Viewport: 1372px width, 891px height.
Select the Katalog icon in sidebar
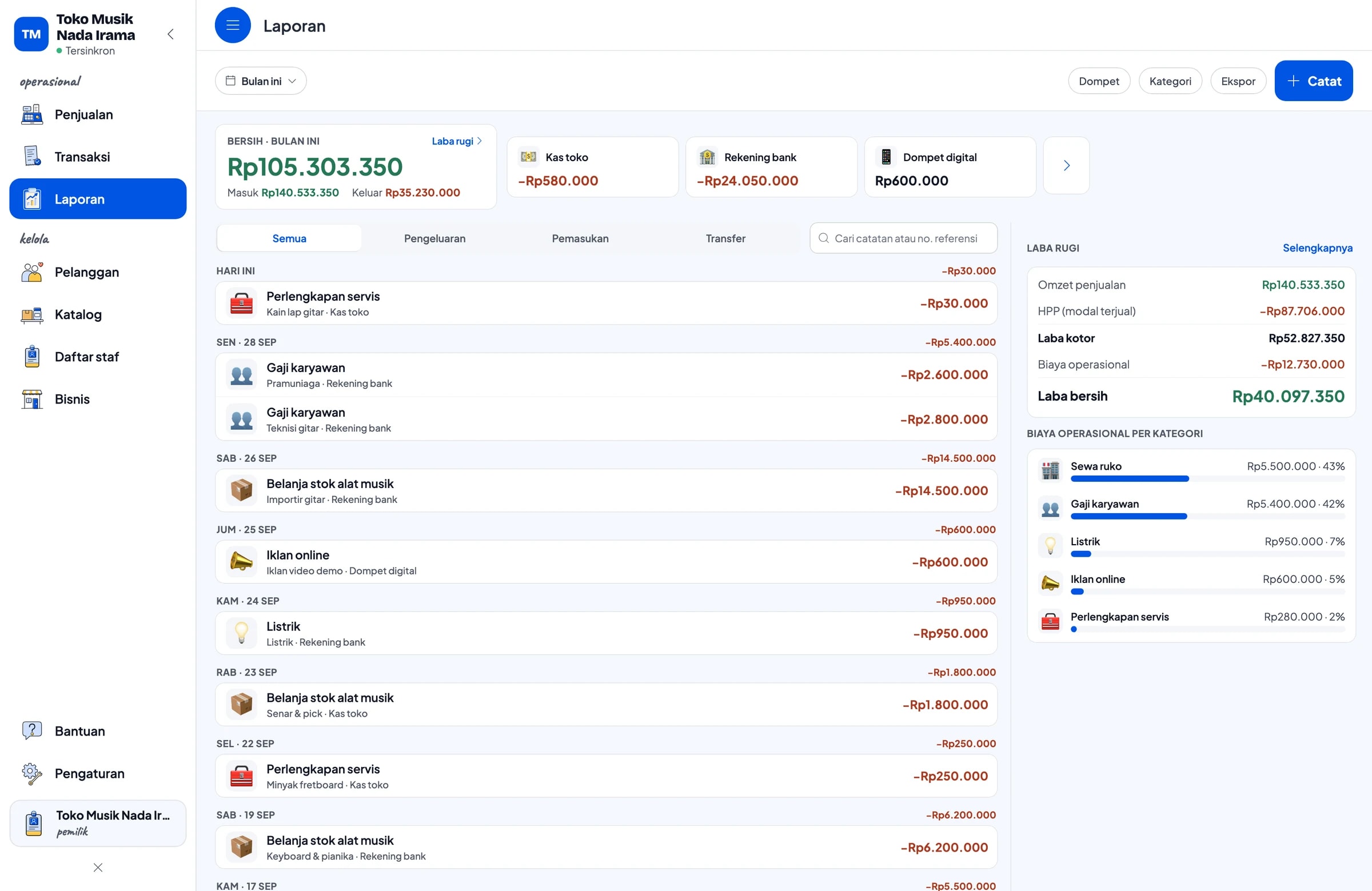[x=31, y=315]
